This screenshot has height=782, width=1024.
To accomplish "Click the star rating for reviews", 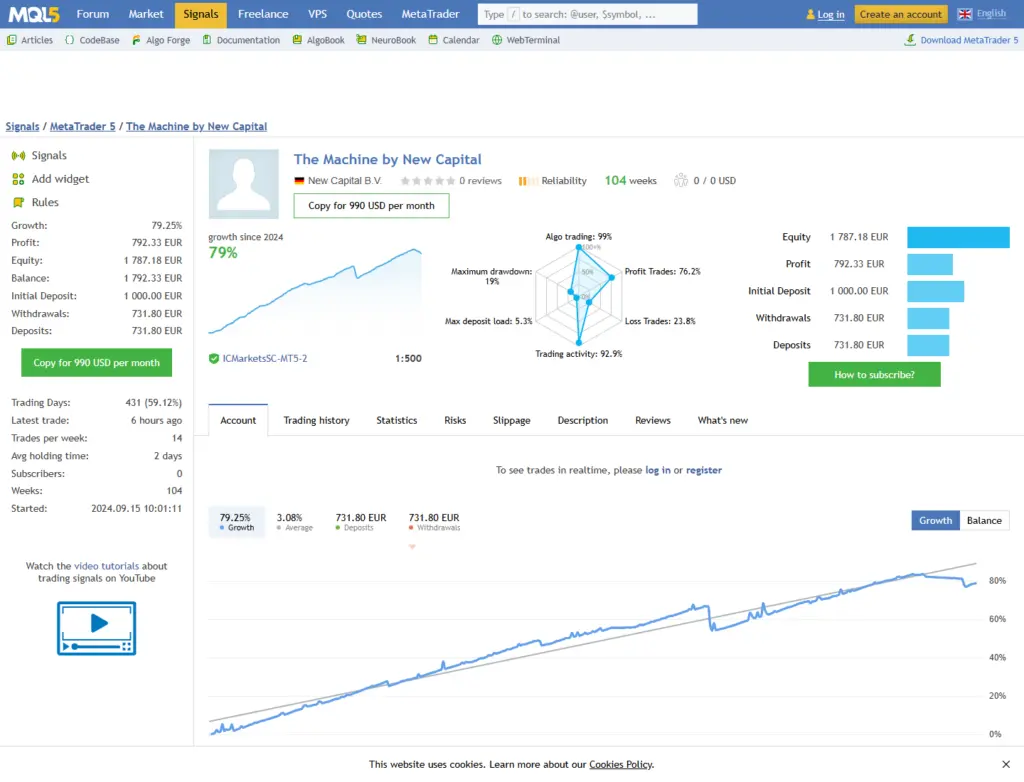I will 428,181.
